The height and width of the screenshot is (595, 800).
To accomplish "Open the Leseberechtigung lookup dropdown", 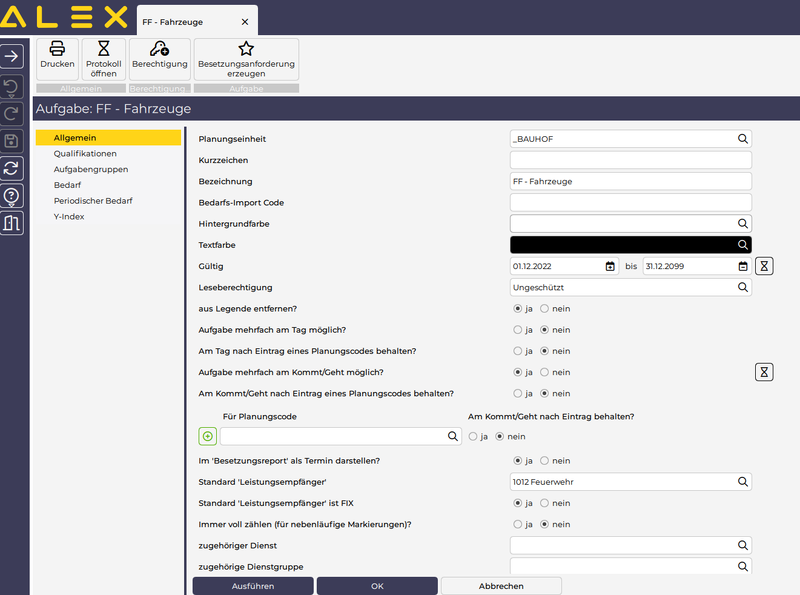I will (x=743, y=287).
